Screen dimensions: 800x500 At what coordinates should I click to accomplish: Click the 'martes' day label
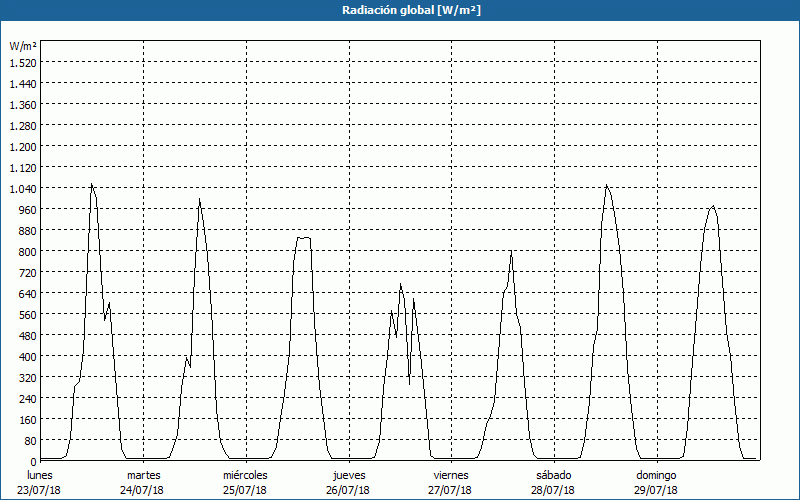143,475
